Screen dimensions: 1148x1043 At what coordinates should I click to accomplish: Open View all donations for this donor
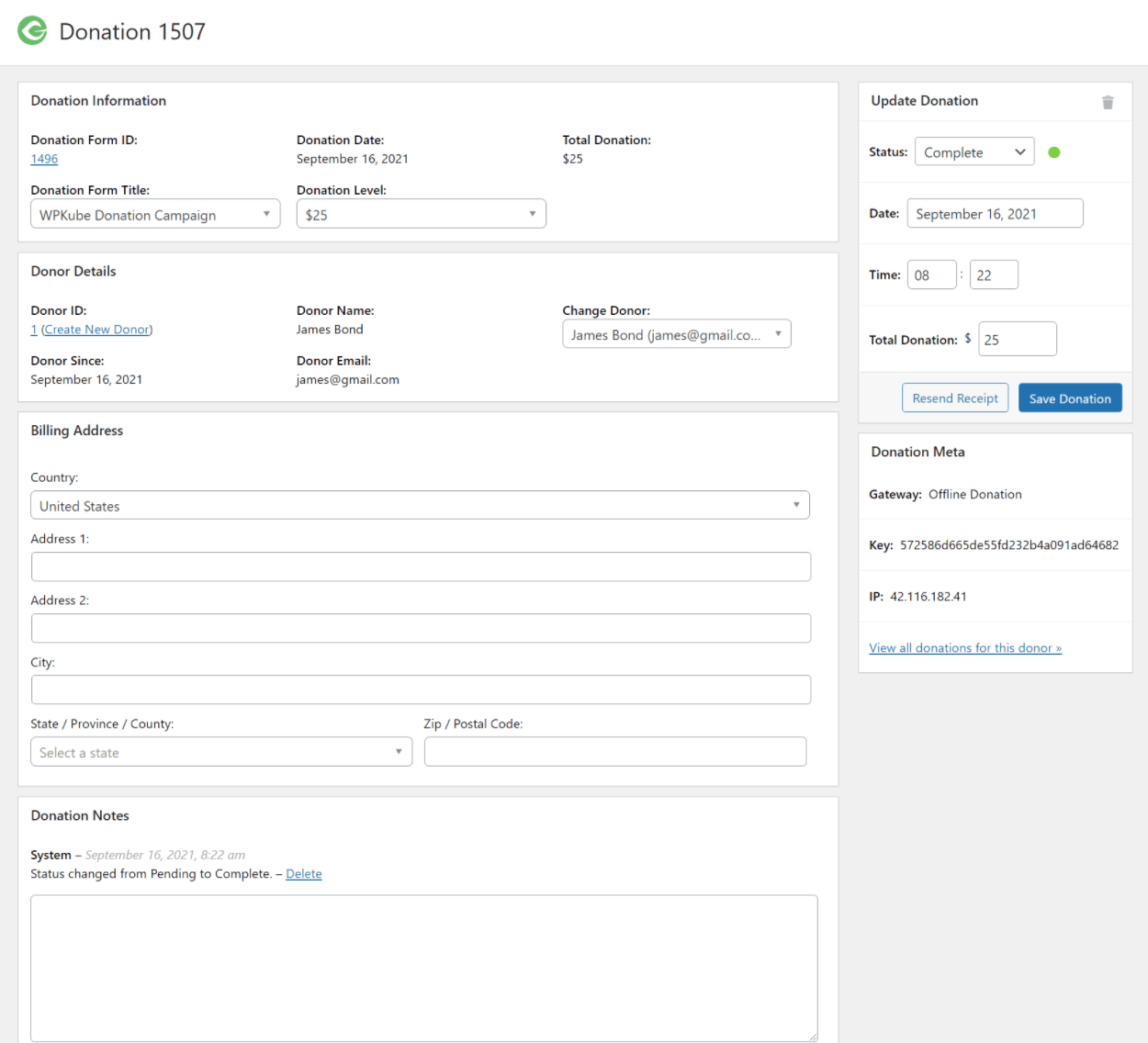coord(965,648)
